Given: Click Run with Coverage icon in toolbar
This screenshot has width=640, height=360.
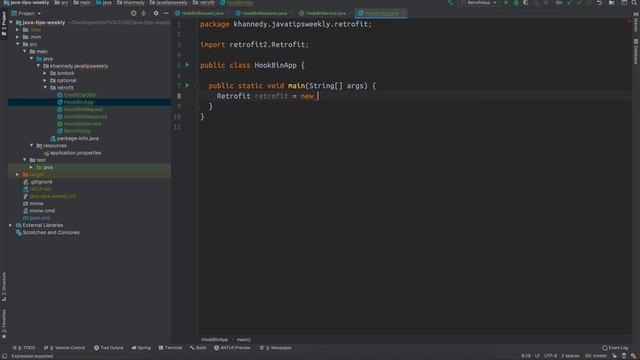Looking at the screenshot, I should pos(526,2).
